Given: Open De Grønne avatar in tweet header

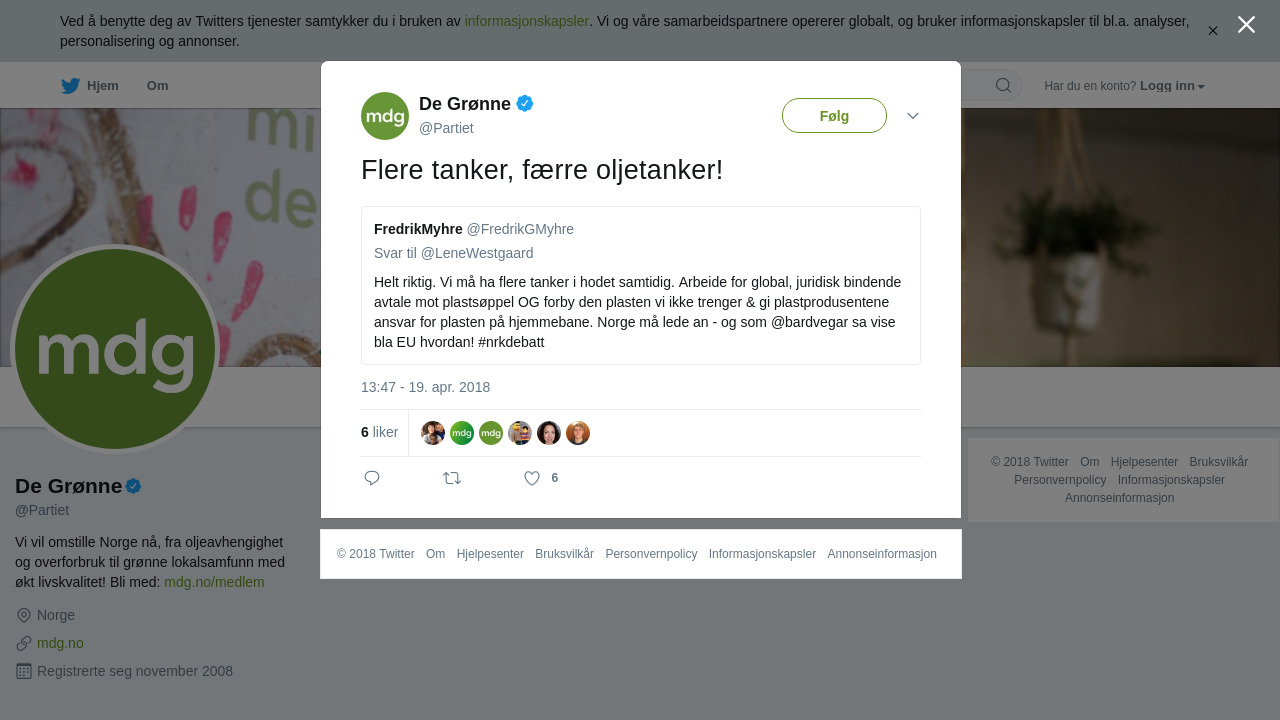Looking at the screenshot, I should tap(385, 116).
